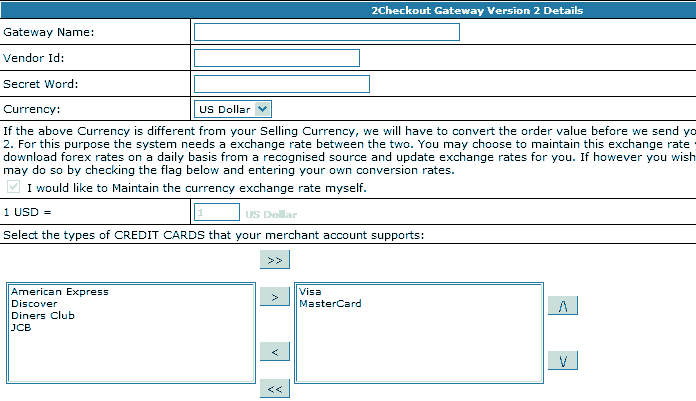Click the Gateway Name input field

327,32
